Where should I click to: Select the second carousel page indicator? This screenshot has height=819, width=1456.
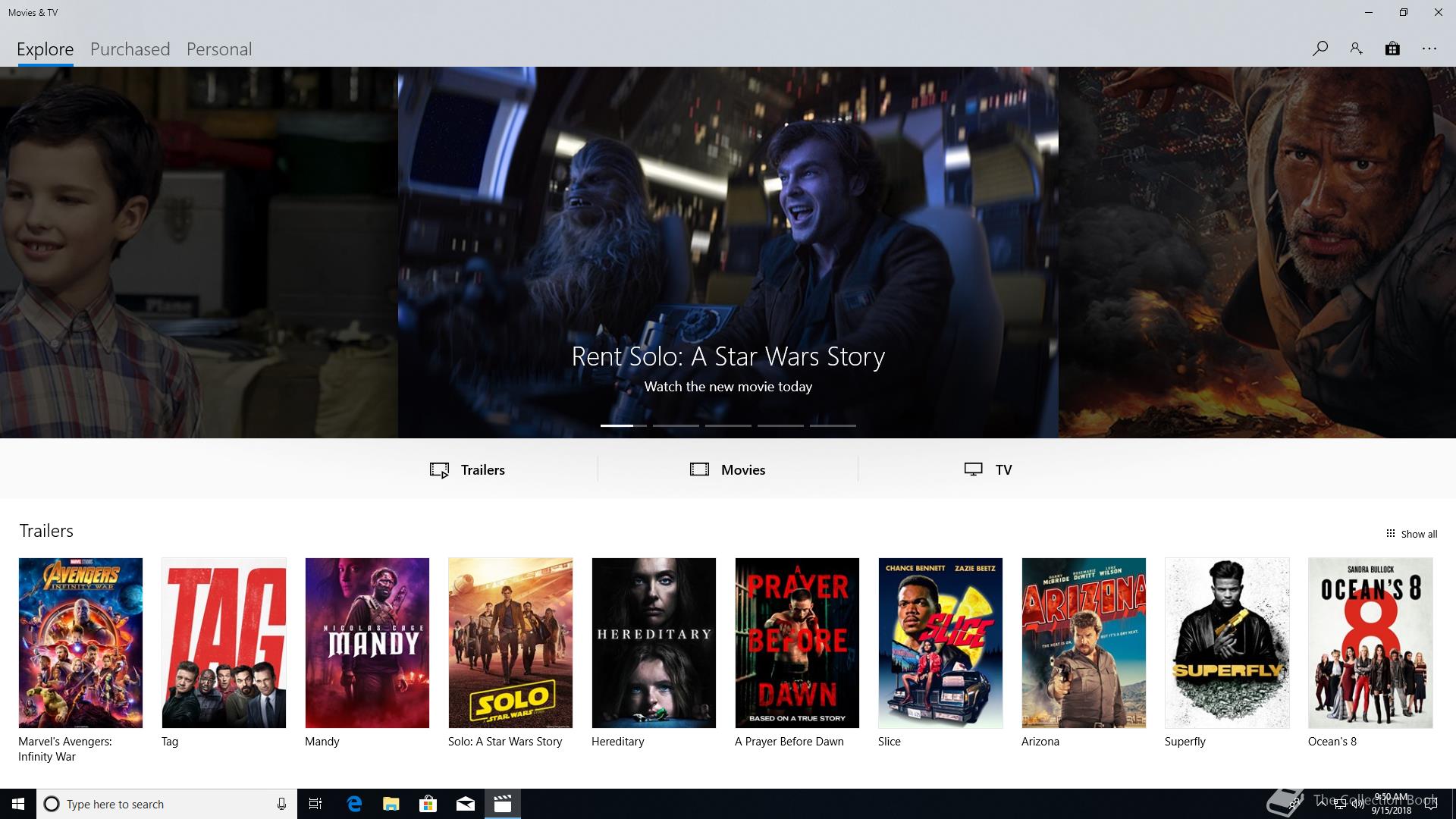[676, 425]
